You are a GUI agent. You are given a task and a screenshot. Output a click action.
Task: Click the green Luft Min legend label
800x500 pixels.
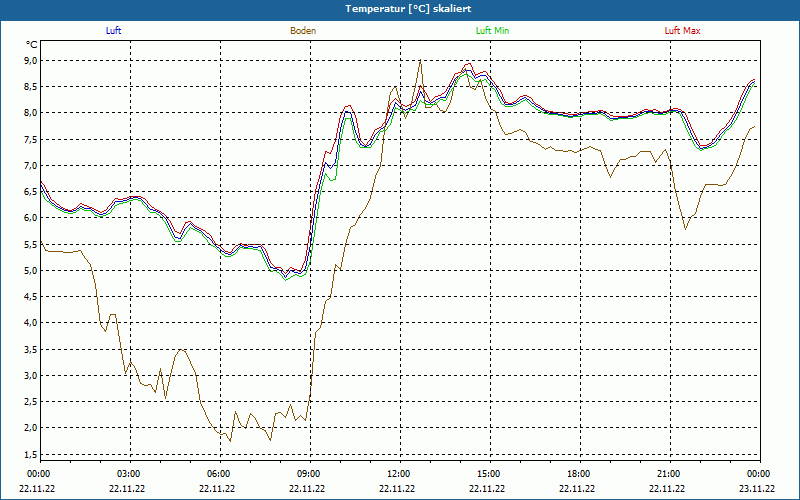point(492,31)
